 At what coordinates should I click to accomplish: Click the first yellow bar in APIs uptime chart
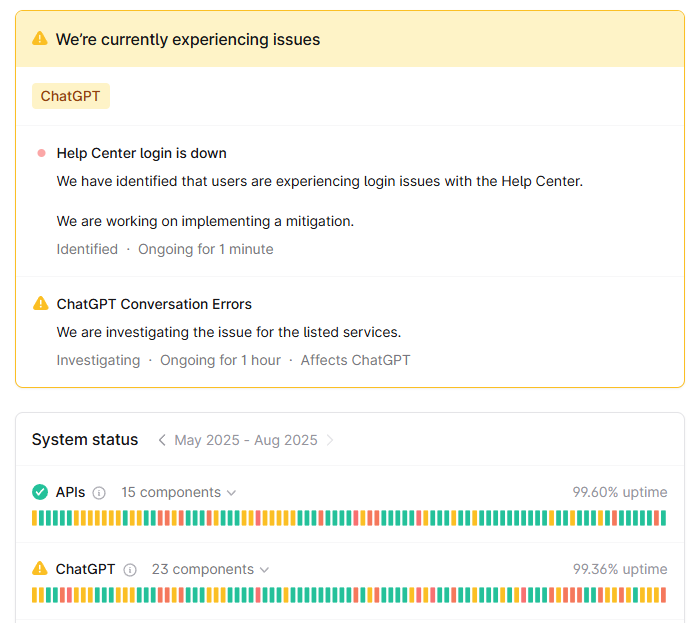(35, 518)
